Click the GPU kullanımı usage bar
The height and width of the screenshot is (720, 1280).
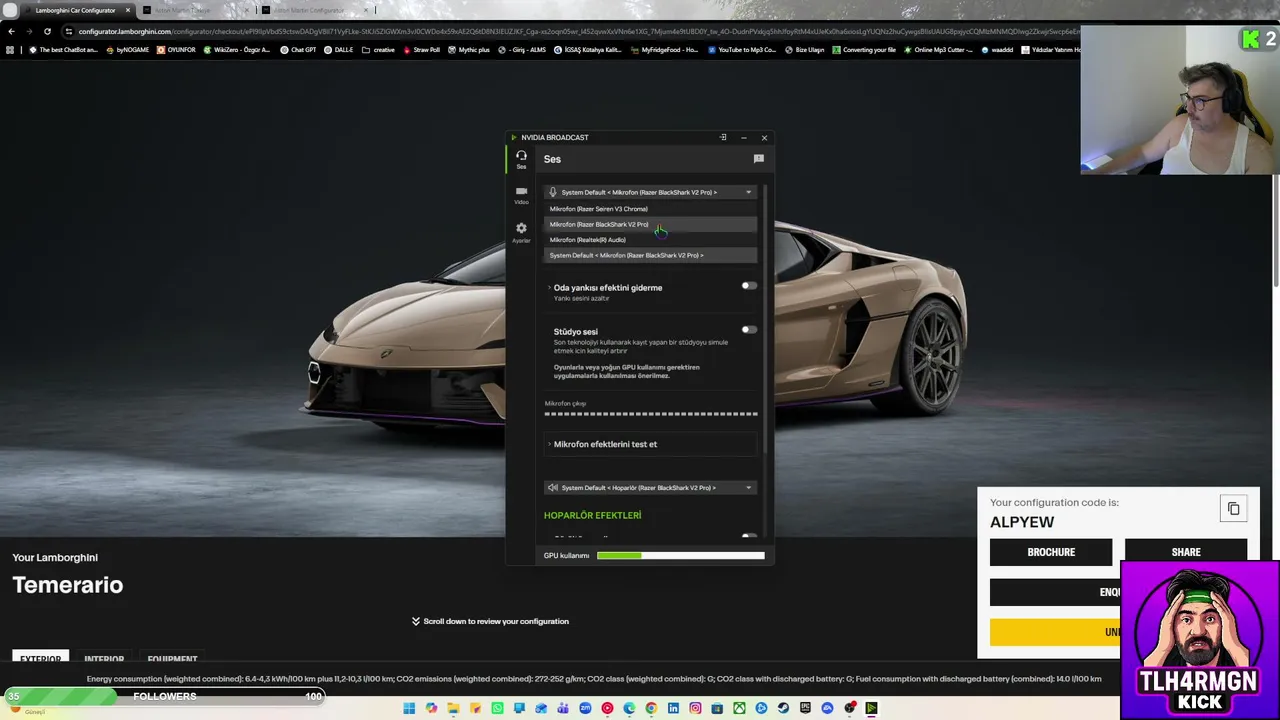pyautogui.click(x=680, y=555)
